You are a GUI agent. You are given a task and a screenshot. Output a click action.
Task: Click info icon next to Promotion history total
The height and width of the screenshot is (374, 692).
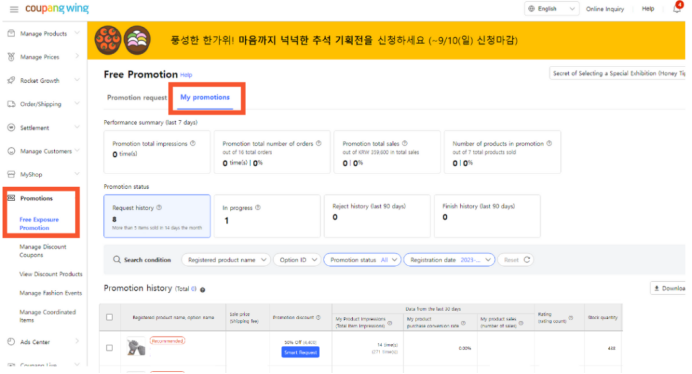[203, 290]
